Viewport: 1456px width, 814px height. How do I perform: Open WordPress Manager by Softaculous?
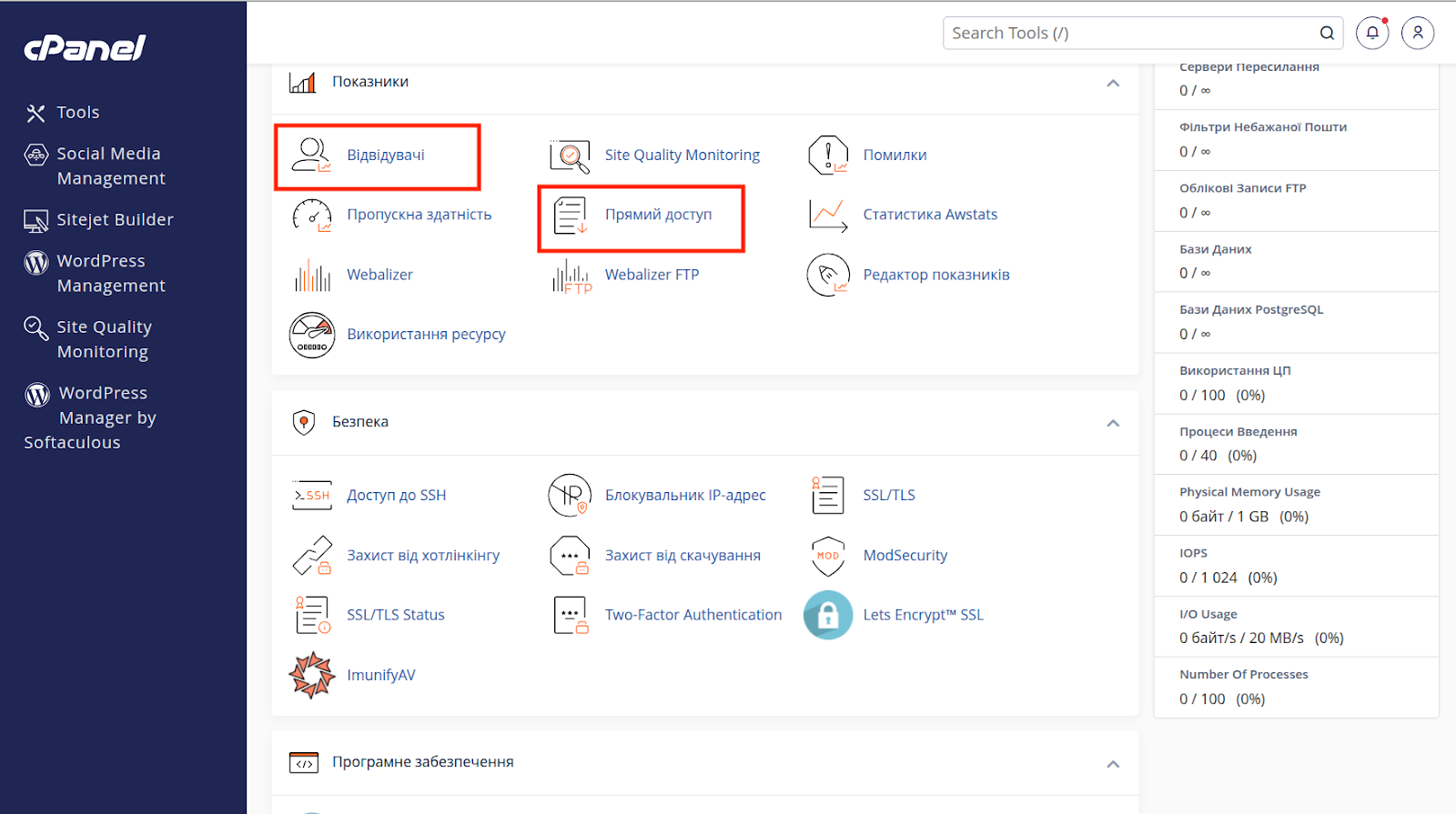click(91, 417)
